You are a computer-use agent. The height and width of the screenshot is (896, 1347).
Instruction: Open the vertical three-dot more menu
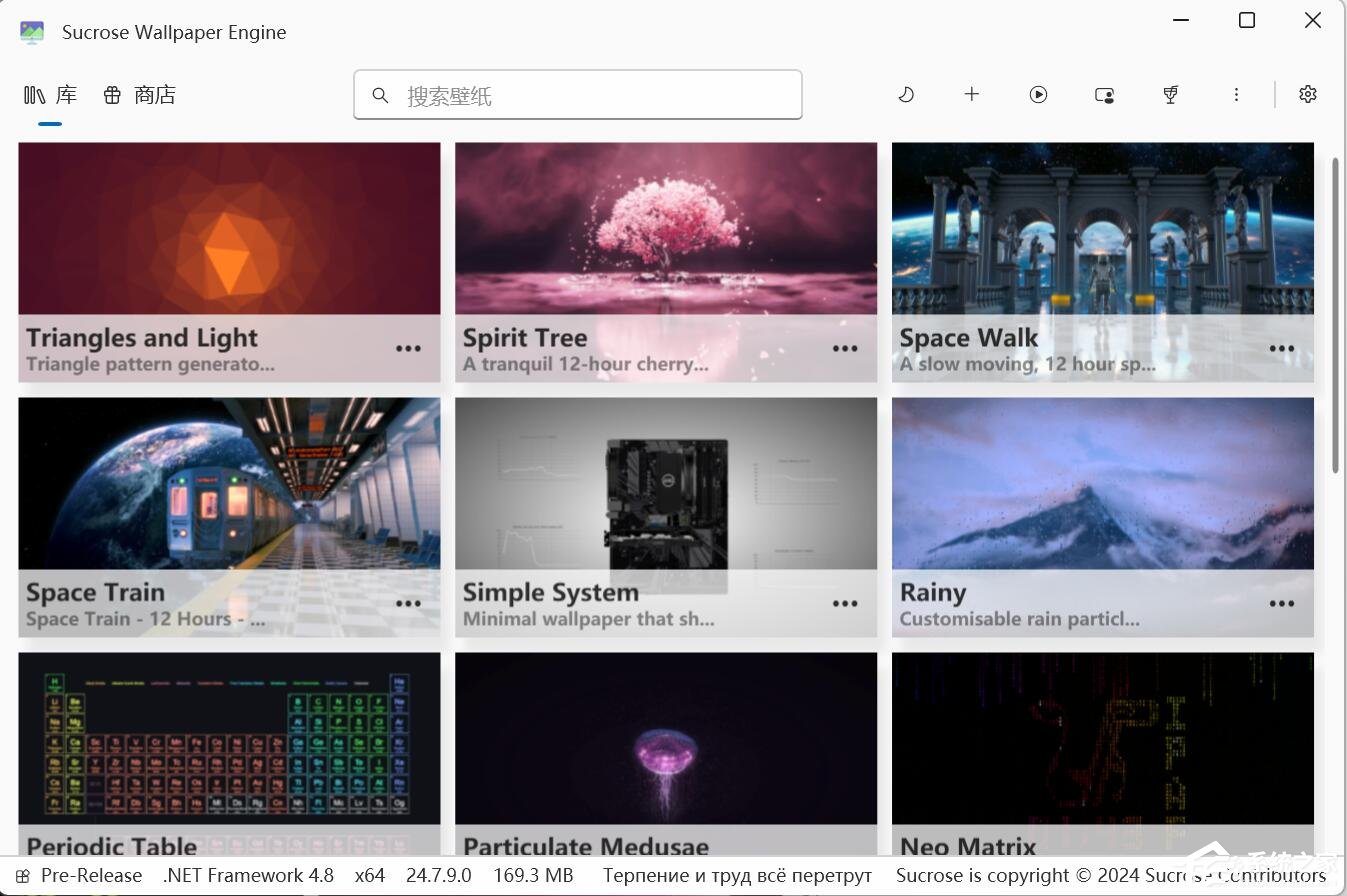coord(1236,94)
